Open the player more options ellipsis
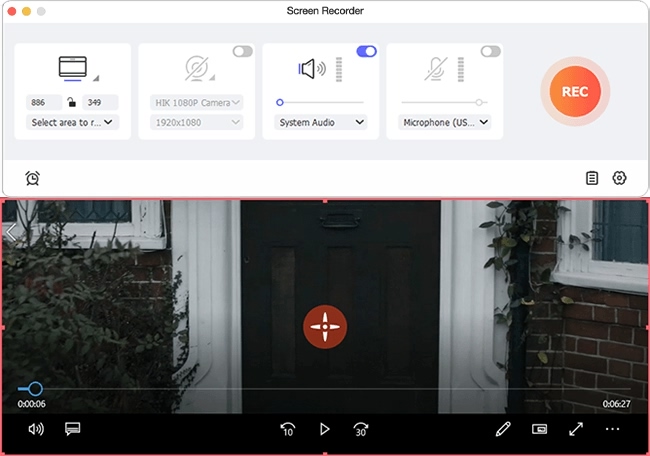650x456 pixels. click(x=612, y=429)
